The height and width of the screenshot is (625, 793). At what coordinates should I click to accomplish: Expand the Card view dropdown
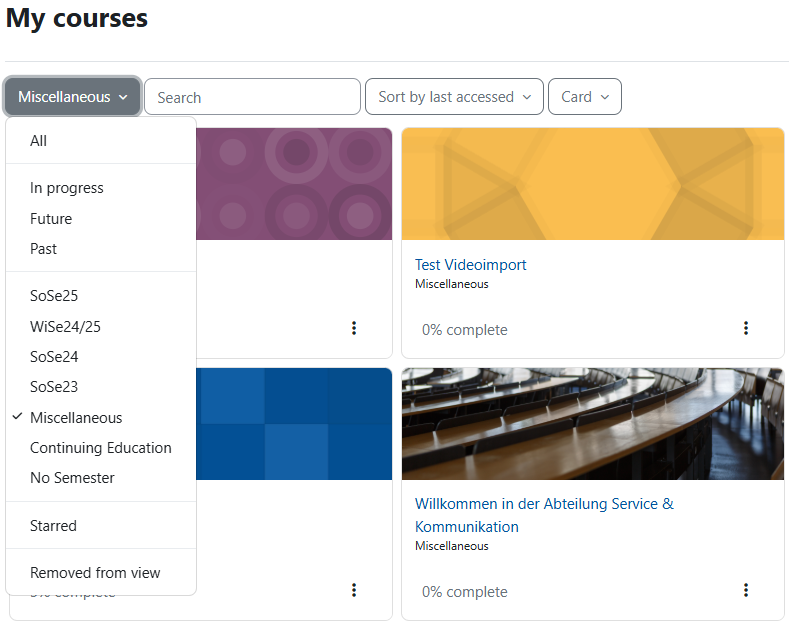[x=584, y=97]
